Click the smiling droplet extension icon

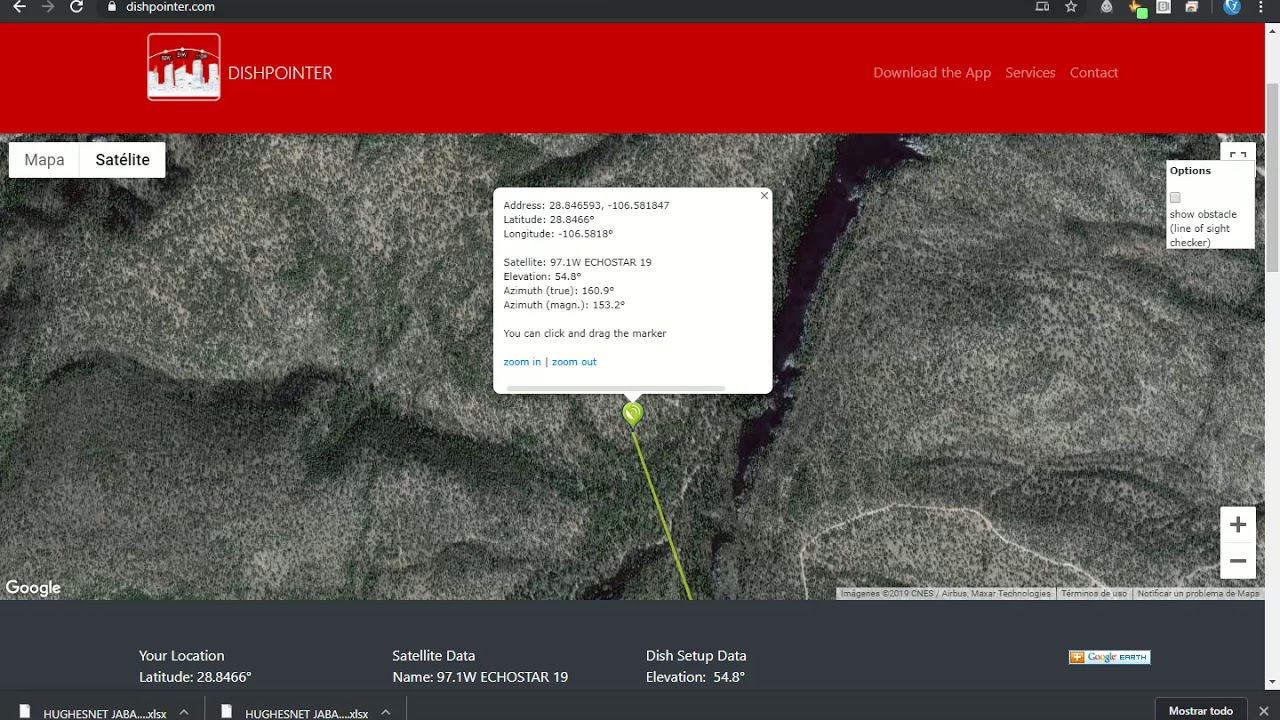1106,7
